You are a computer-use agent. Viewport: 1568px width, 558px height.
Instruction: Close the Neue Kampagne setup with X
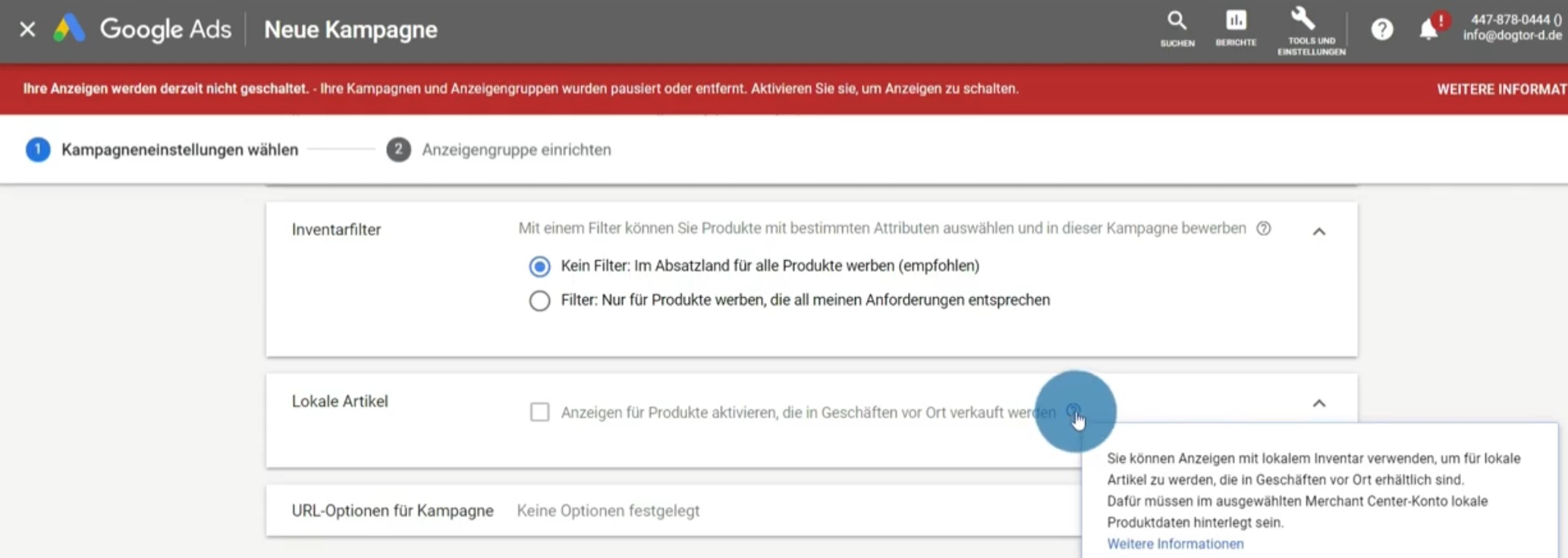click(x=27, y=30)
